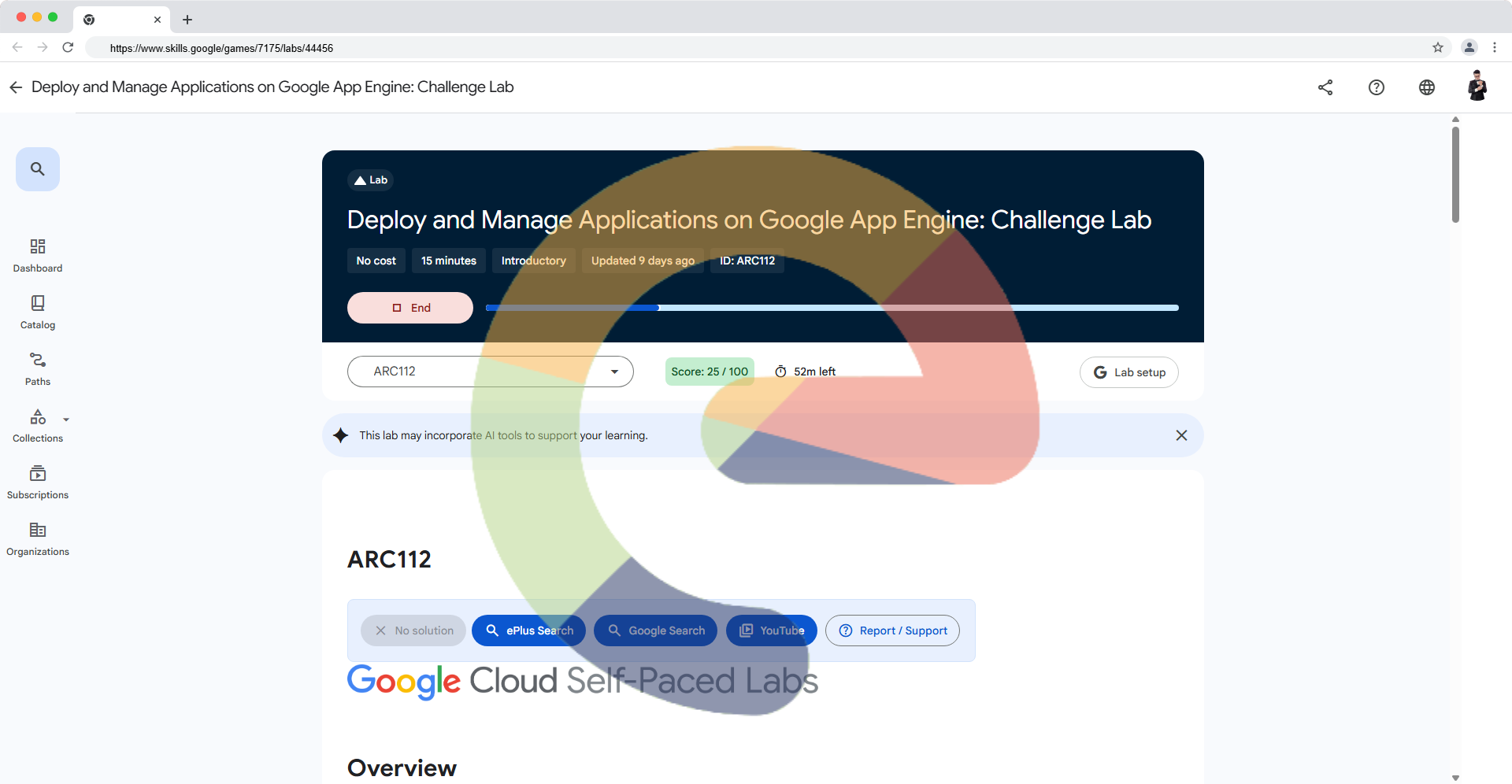The image size is (1512, 784).
Task: Click the share icon in the header
Action: pos(1325,87)
